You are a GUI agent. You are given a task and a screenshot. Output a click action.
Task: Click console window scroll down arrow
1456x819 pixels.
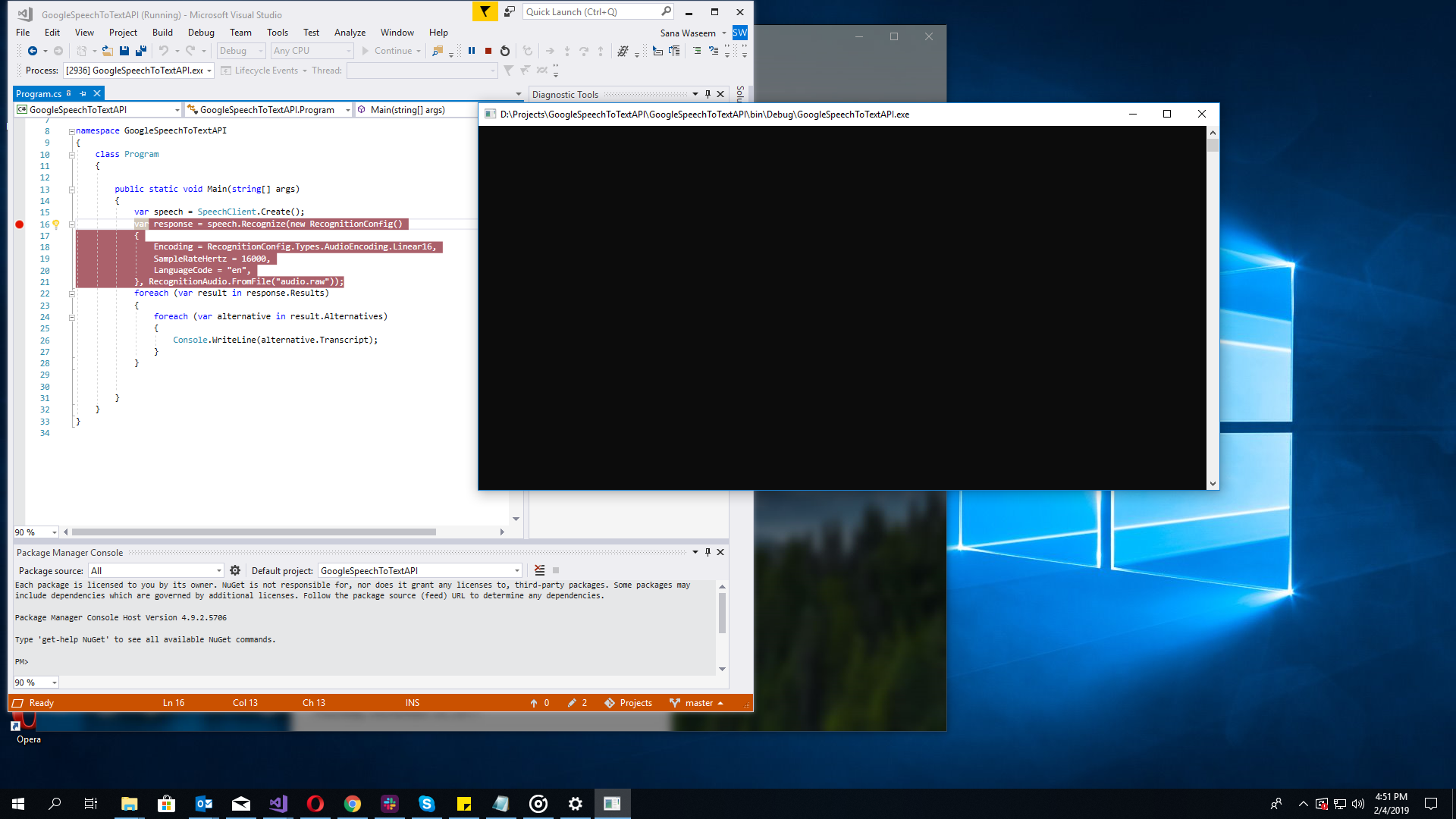[x=1213, y=483]
